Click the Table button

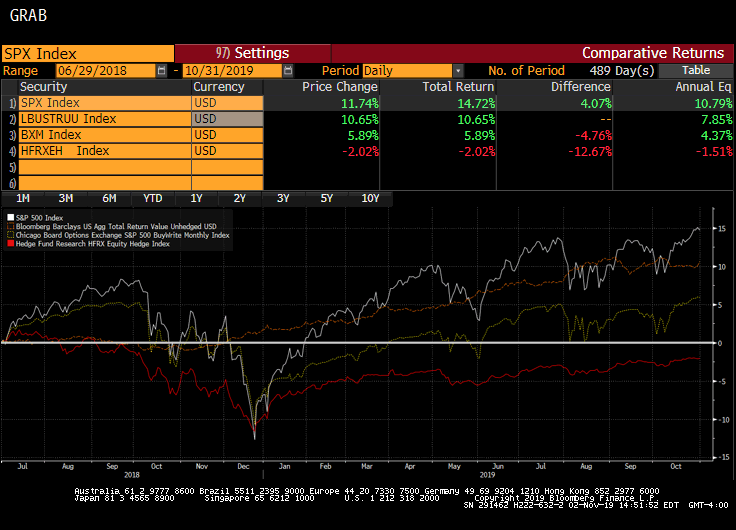pos(696,70)
